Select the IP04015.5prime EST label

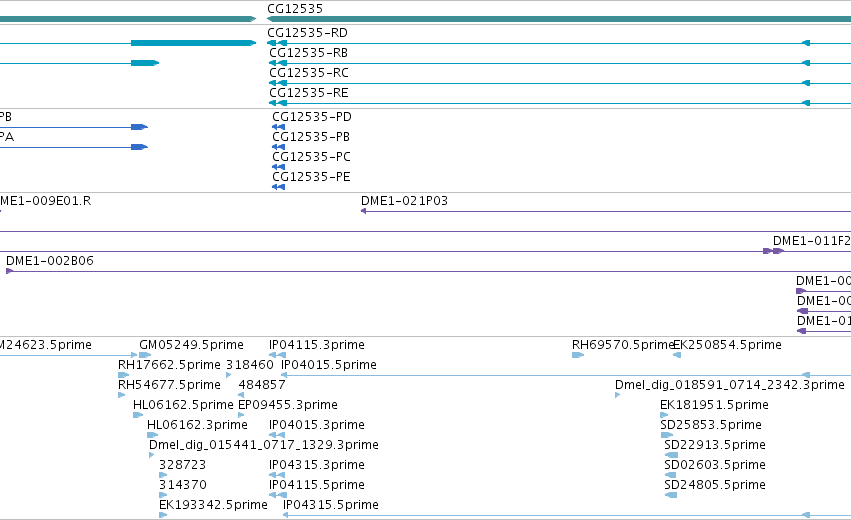[329, 365]
